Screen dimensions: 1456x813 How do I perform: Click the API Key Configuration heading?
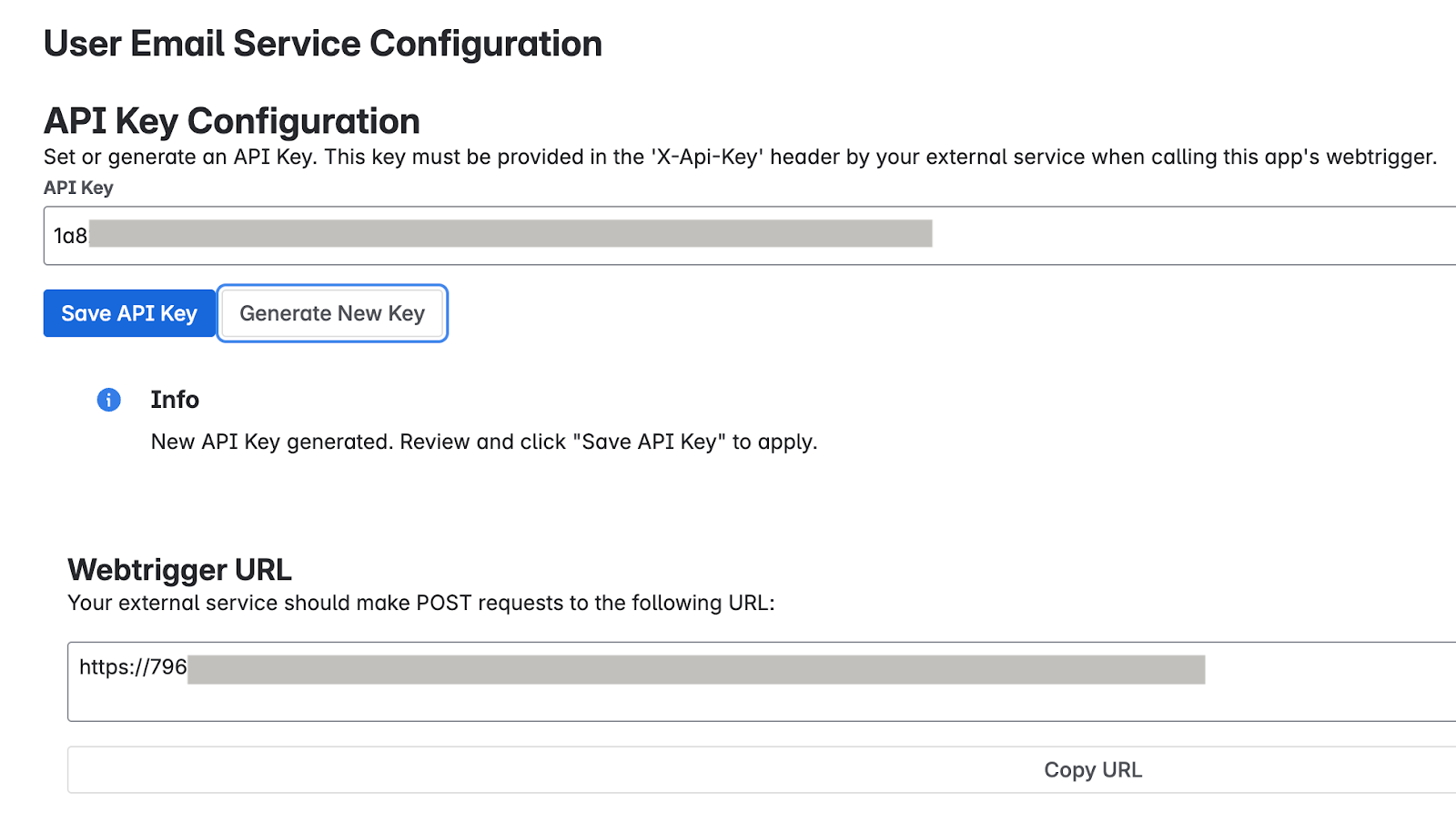pos(232,121)
